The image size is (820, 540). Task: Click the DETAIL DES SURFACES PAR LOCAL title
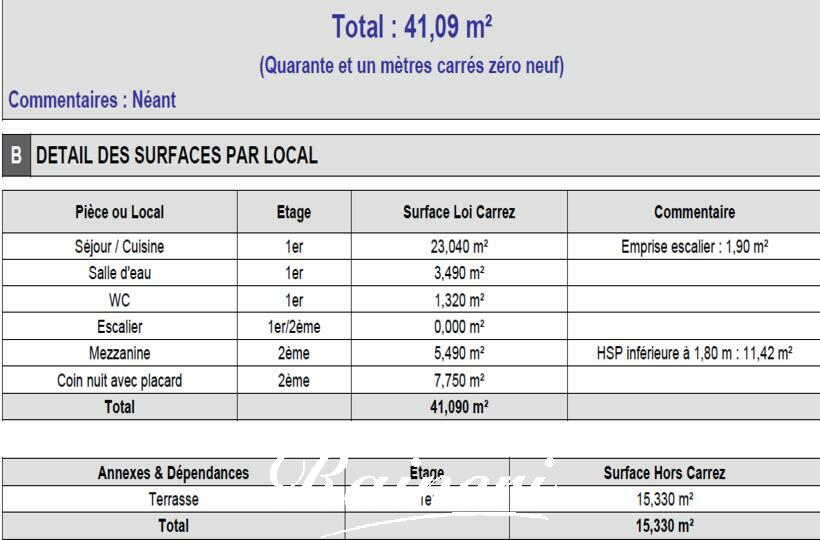[x=177, y=156]
